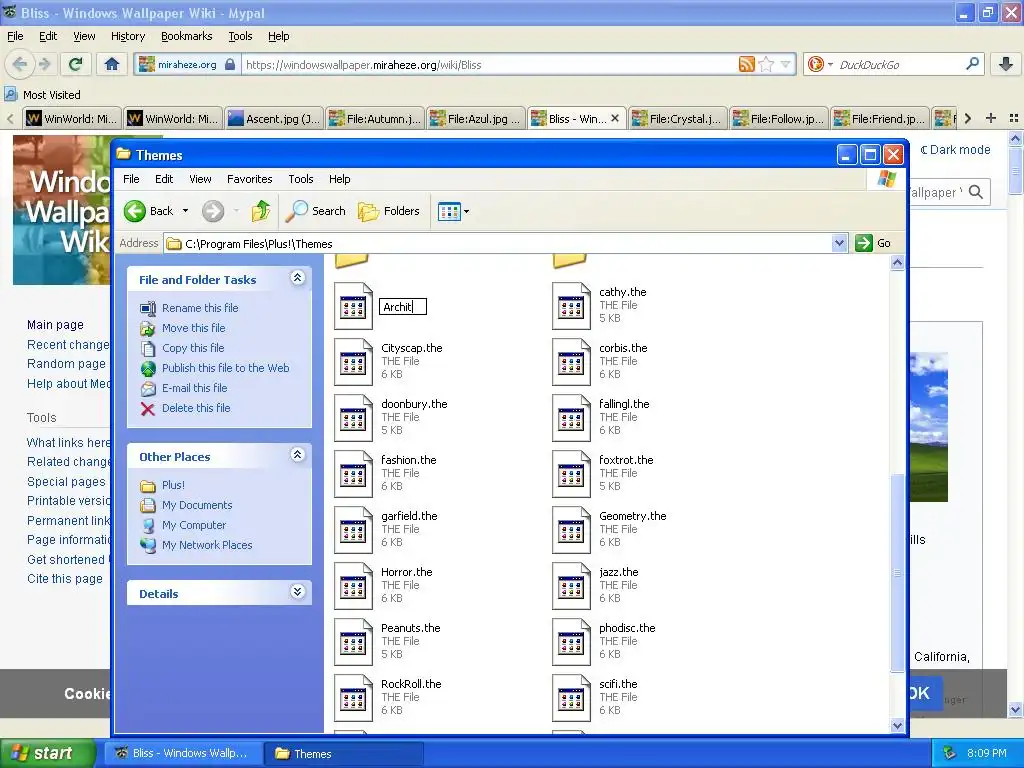Click Move this file task link

(x=193, y=328)
